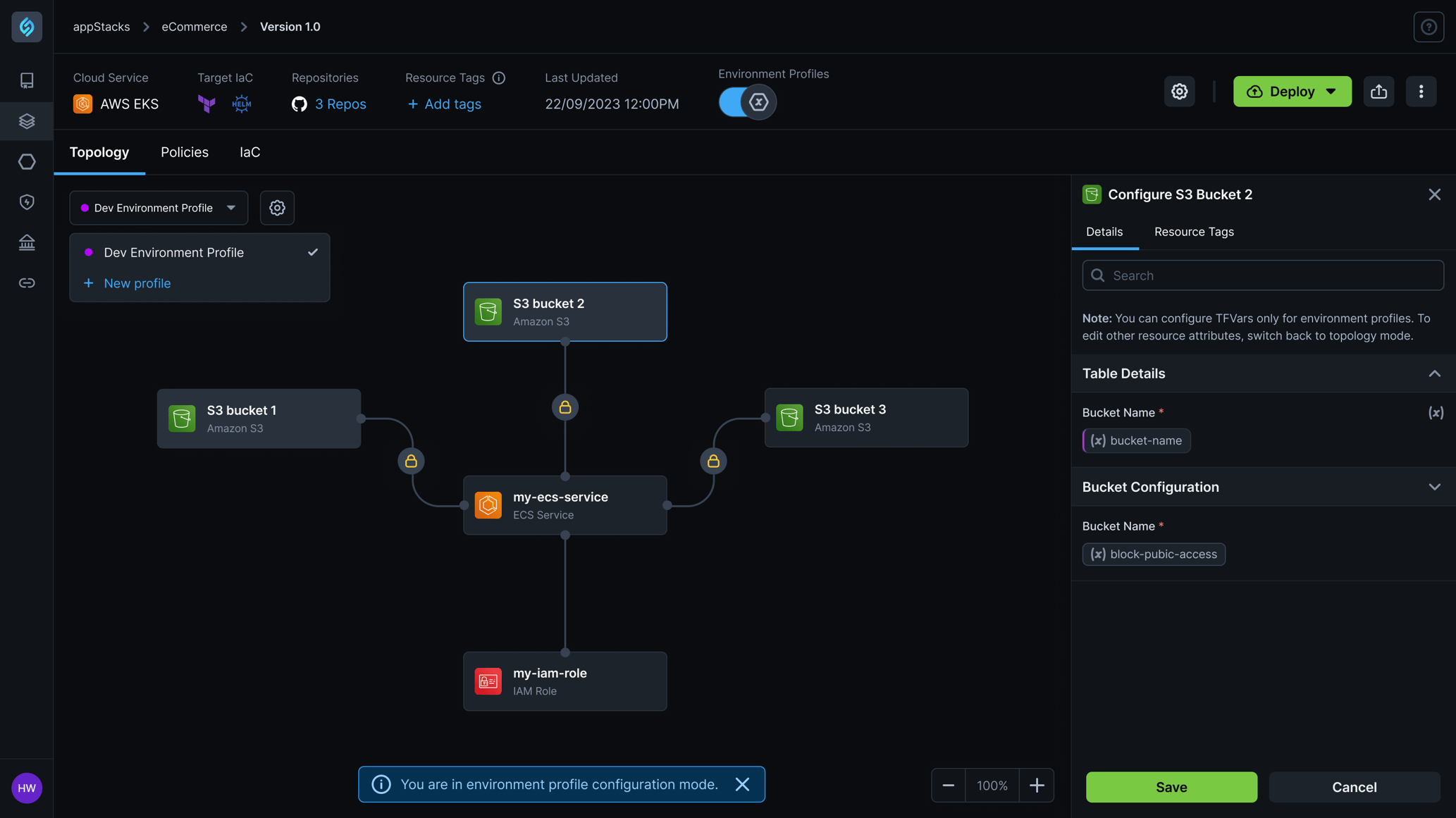Screen dimensions: 1456x818
Task: Click the appStacks logo sidebar icon
Action: [27, 27]
